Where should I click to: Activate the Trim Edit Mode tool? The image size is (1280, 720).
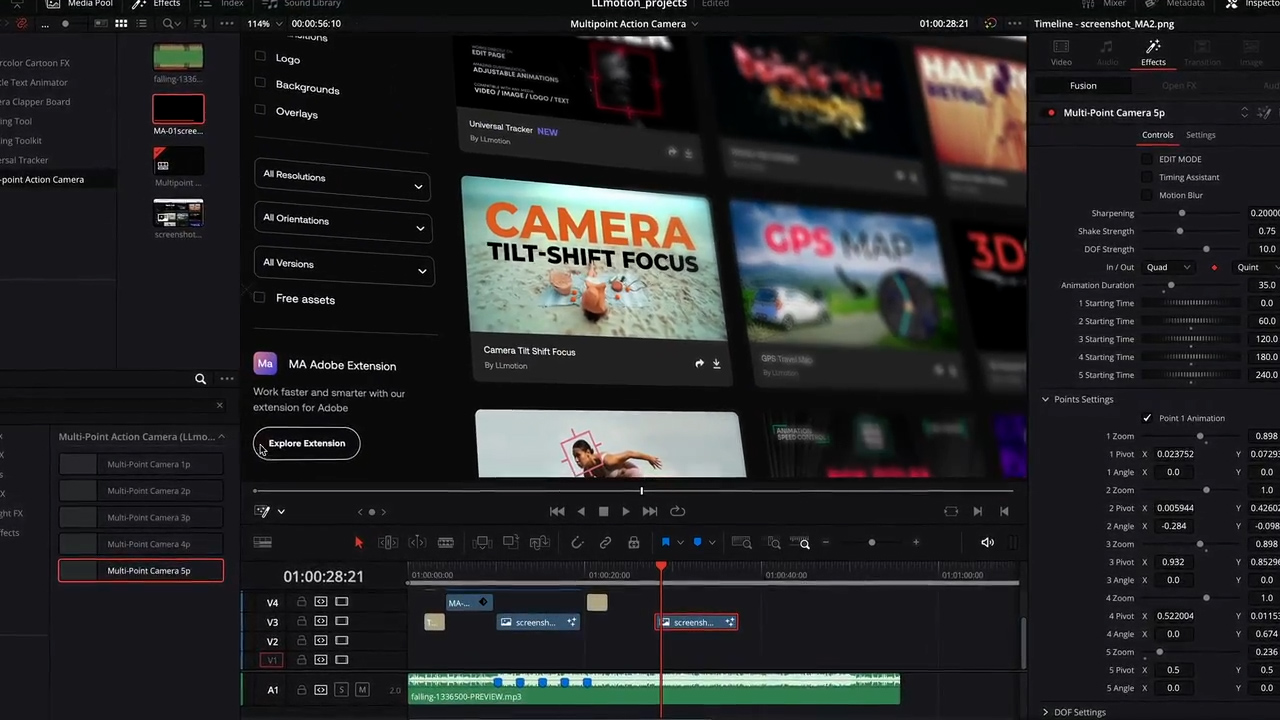[x=388, y=542]
